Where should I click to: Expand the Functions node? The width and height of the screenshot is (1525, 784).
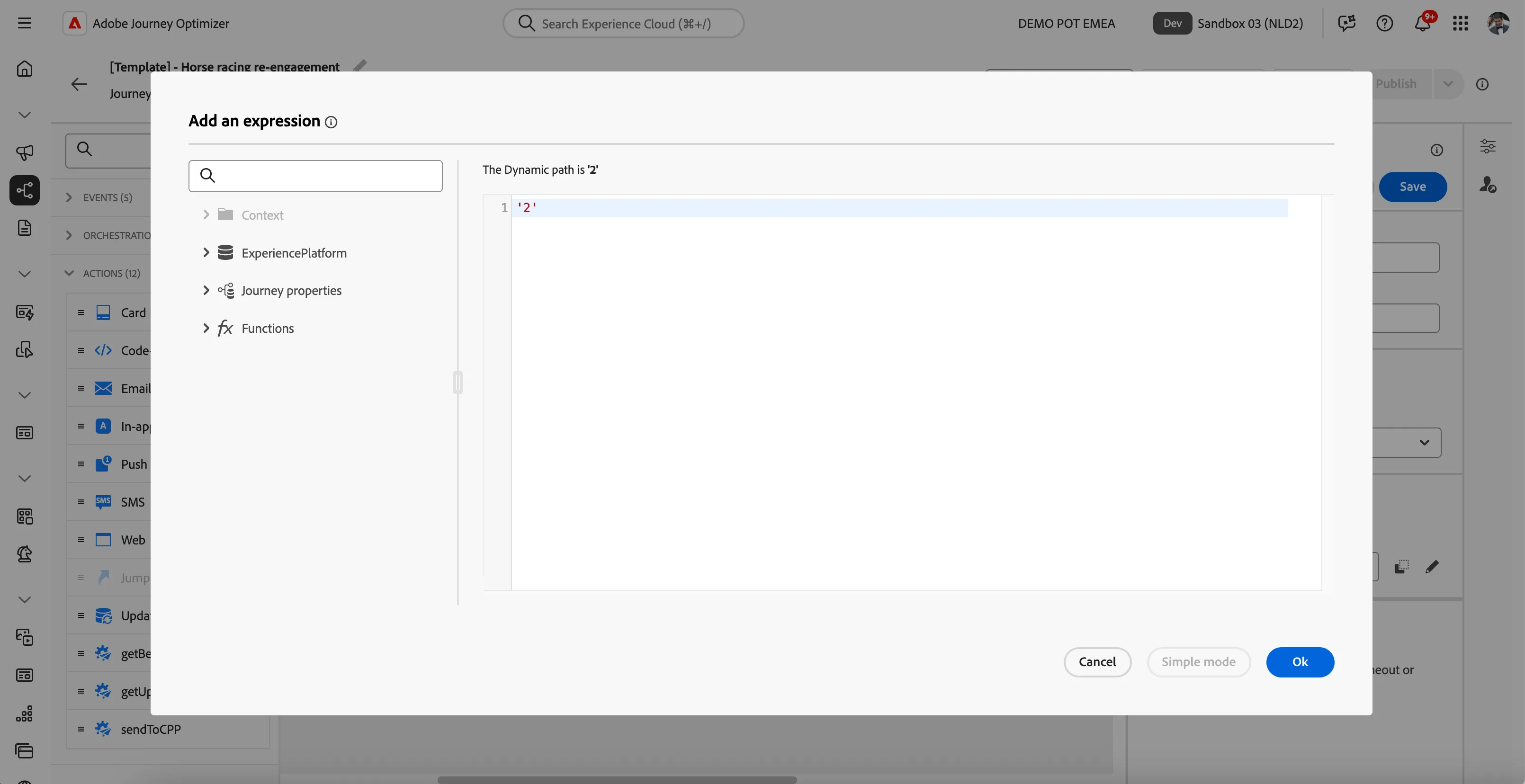pyautogui.click(x=206, y=329)
